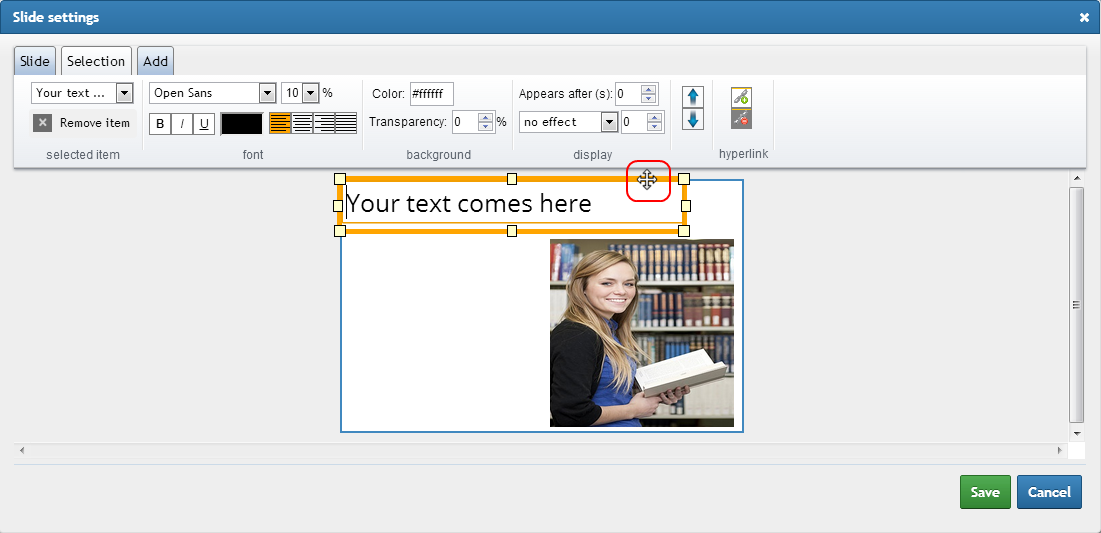1101x533 pixels.
Task: Open the Open Sans font dropdown
Action: (268, 93)
